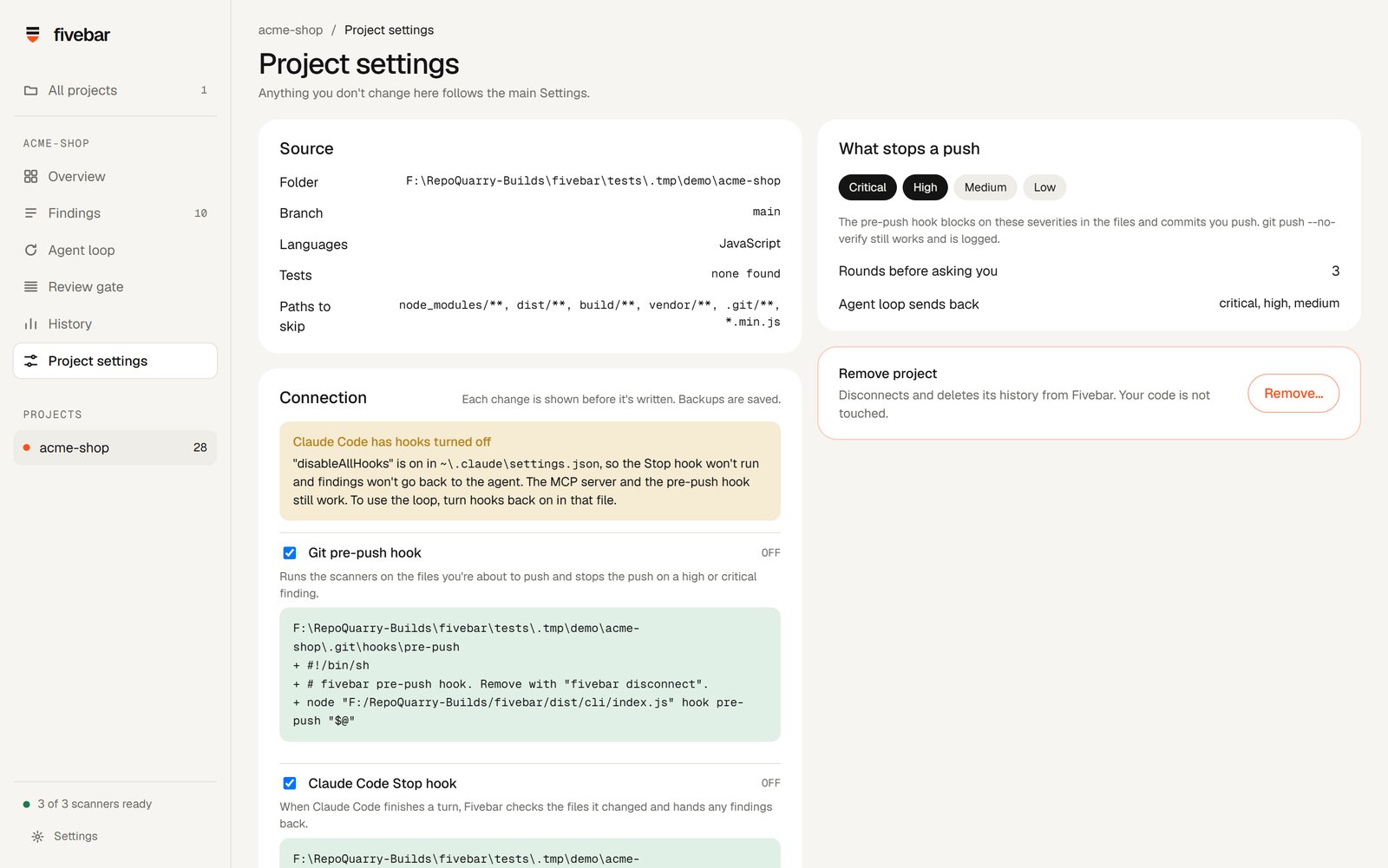
Task: Click the OFF label for pre-push hook
Action: 771,553
